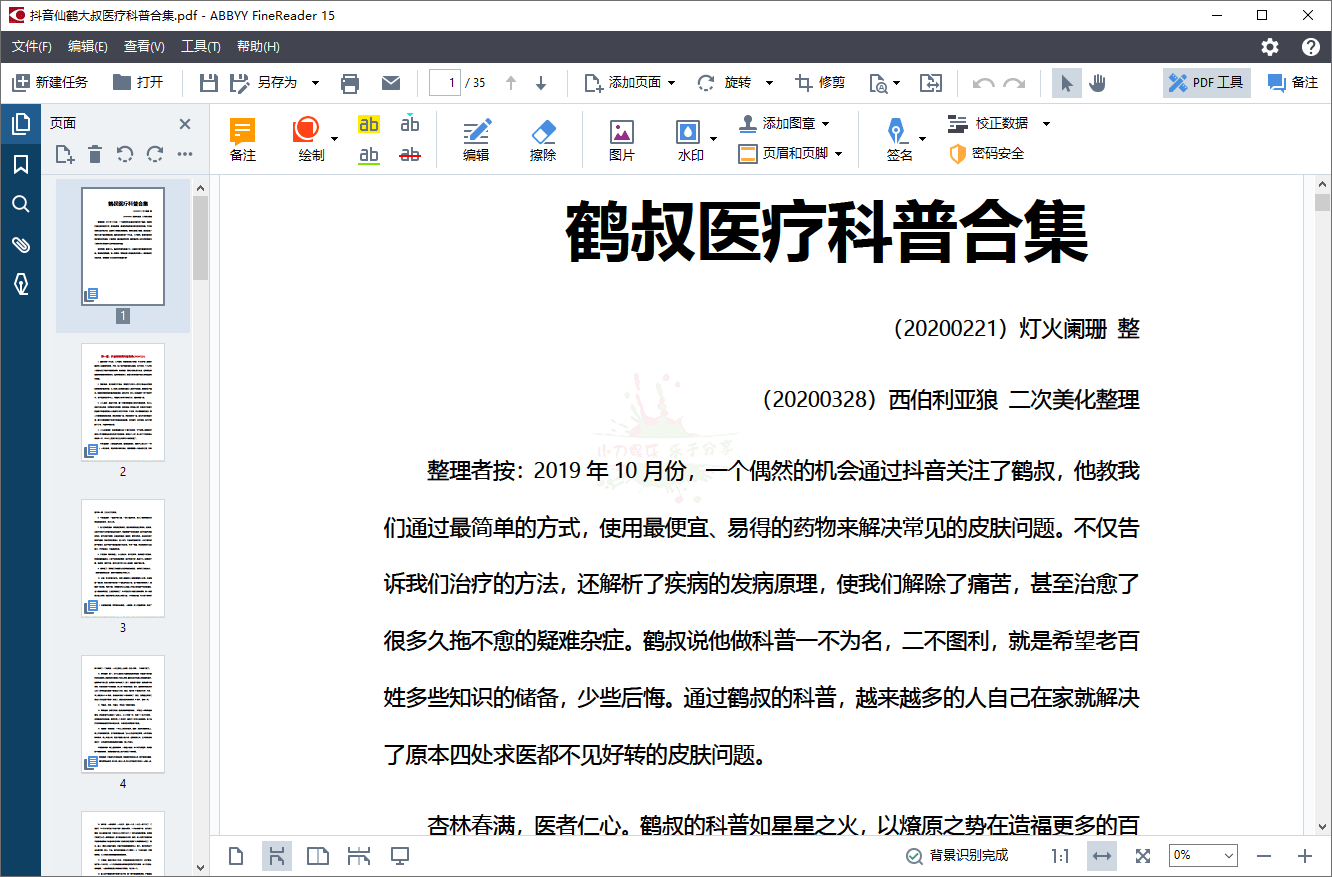Open the 文件(F) menu
Image resolution: width=1332 pixels, height=877 pixels.
pos(32,47)
